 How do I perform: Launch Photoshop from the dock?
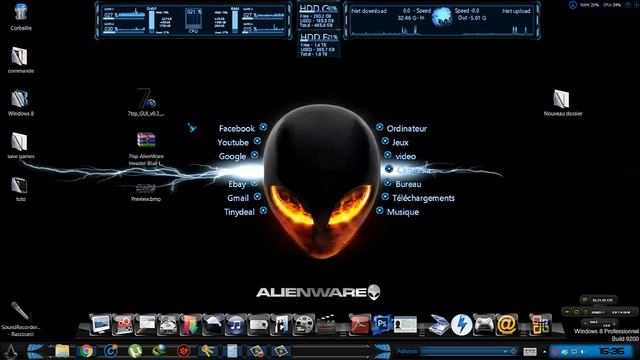pos(382,325)
